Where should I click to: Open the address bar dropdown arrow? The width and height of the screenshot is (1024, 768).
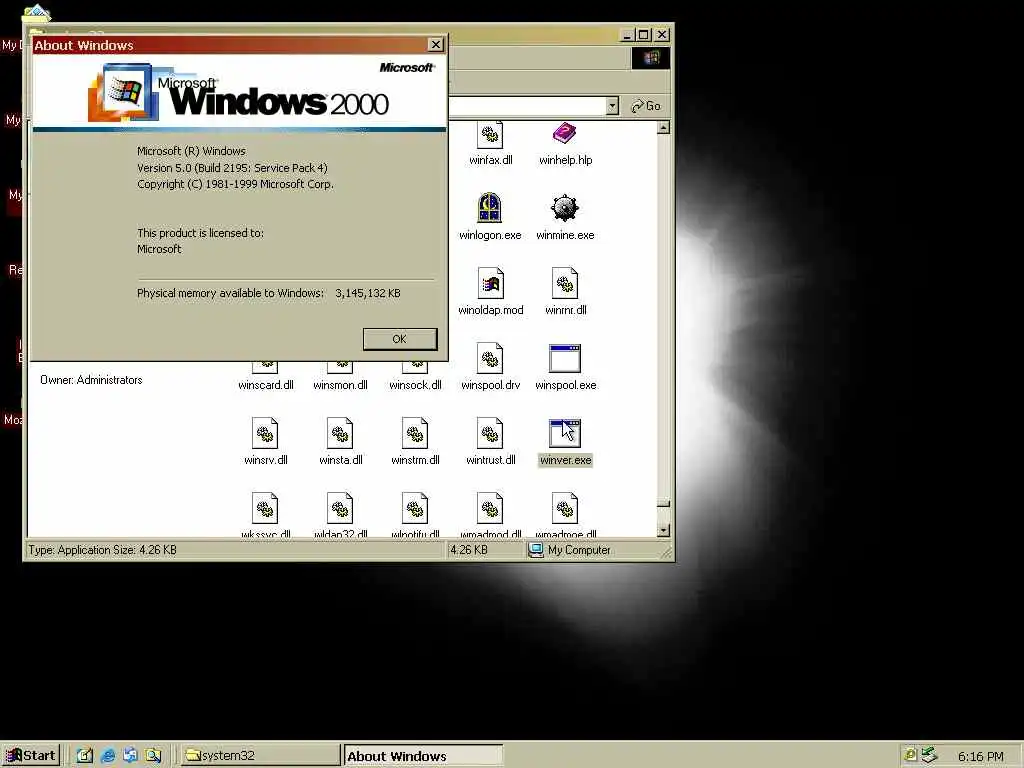coord(612,106)
